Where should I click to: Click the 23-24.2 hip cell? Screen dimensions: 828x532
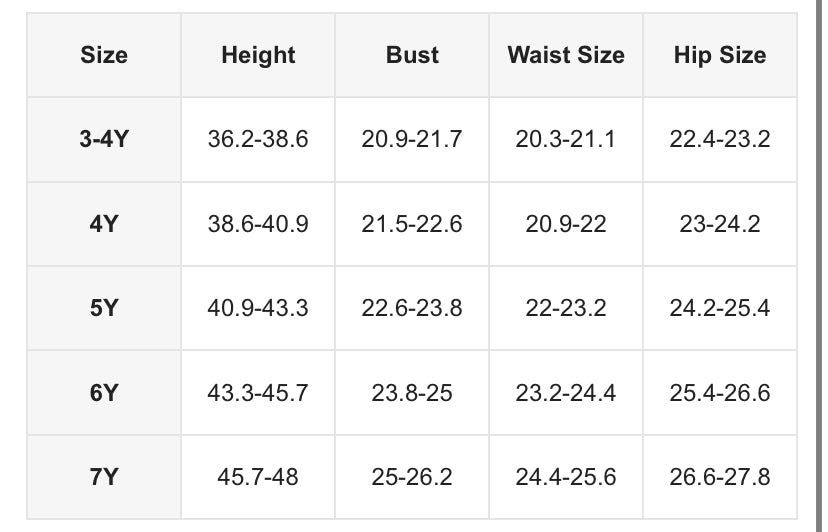pyautogui.click(x=720, y=224)
